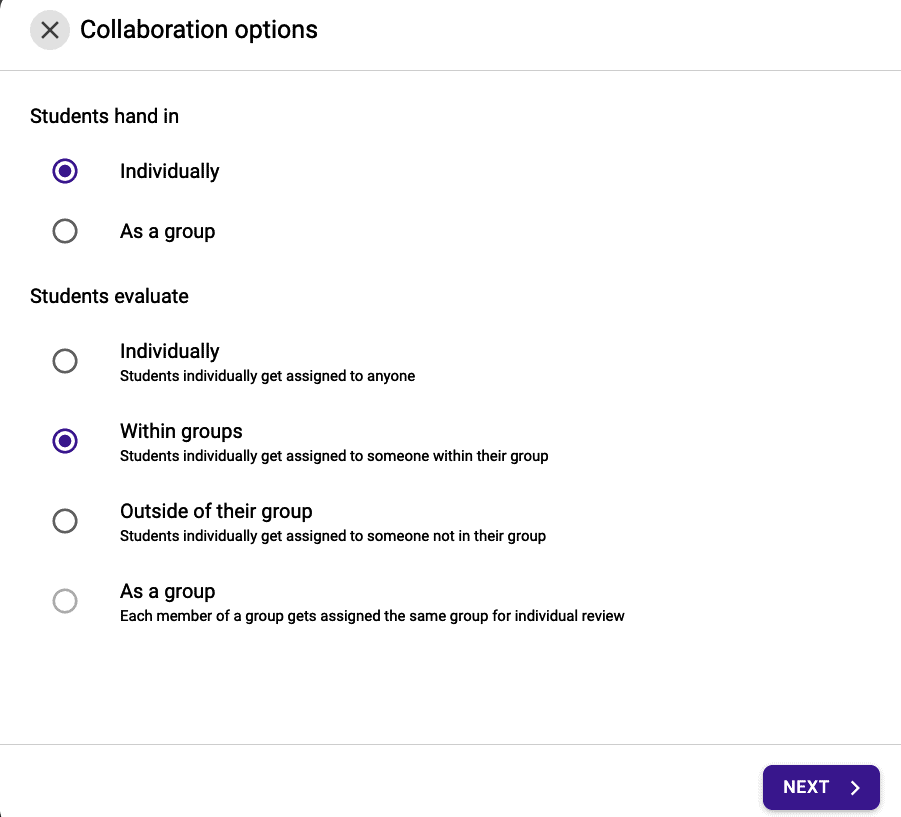The height and width of the screenshot is (817, 901).
Task: Click the chevron arrow inside the NEXT button
Action: coord(855,788)
